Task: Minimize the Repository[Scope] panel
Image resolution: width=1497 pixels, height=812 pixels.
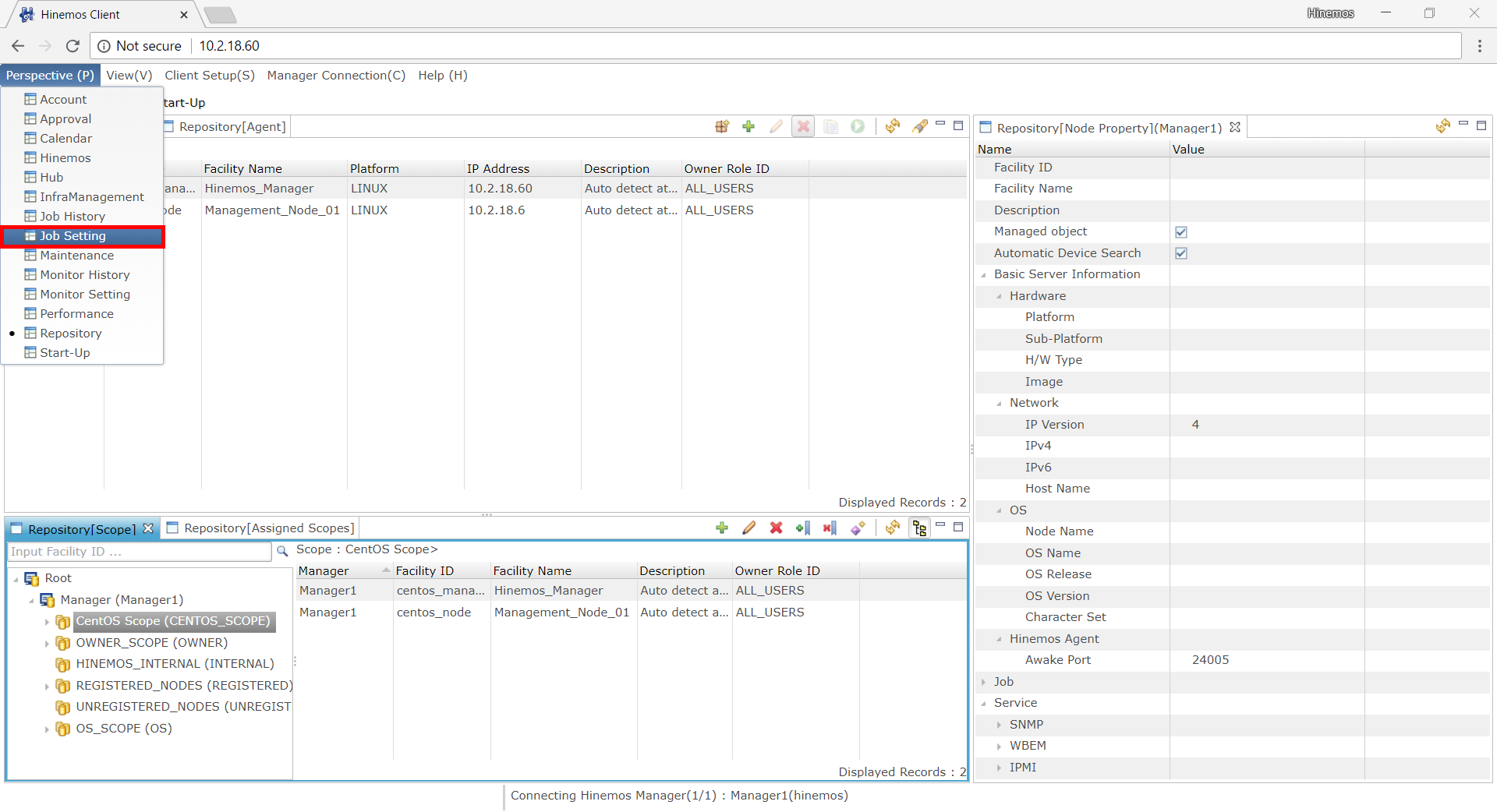Action: [940, 525]
